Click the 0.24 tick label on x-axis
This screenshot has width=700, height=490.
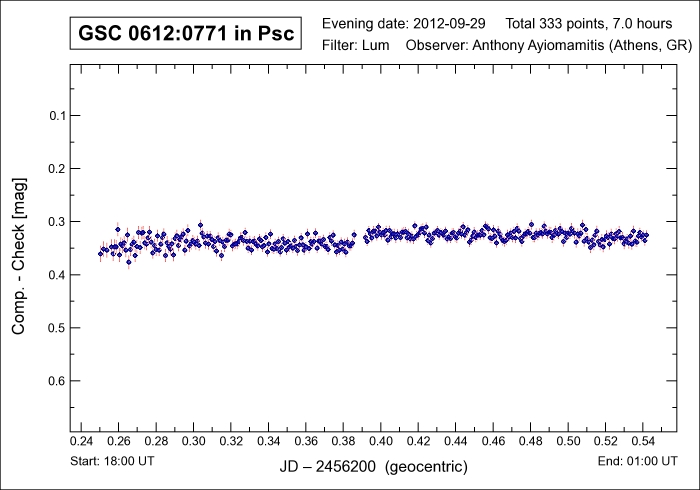pyautogui.click(x=81, y=440)
